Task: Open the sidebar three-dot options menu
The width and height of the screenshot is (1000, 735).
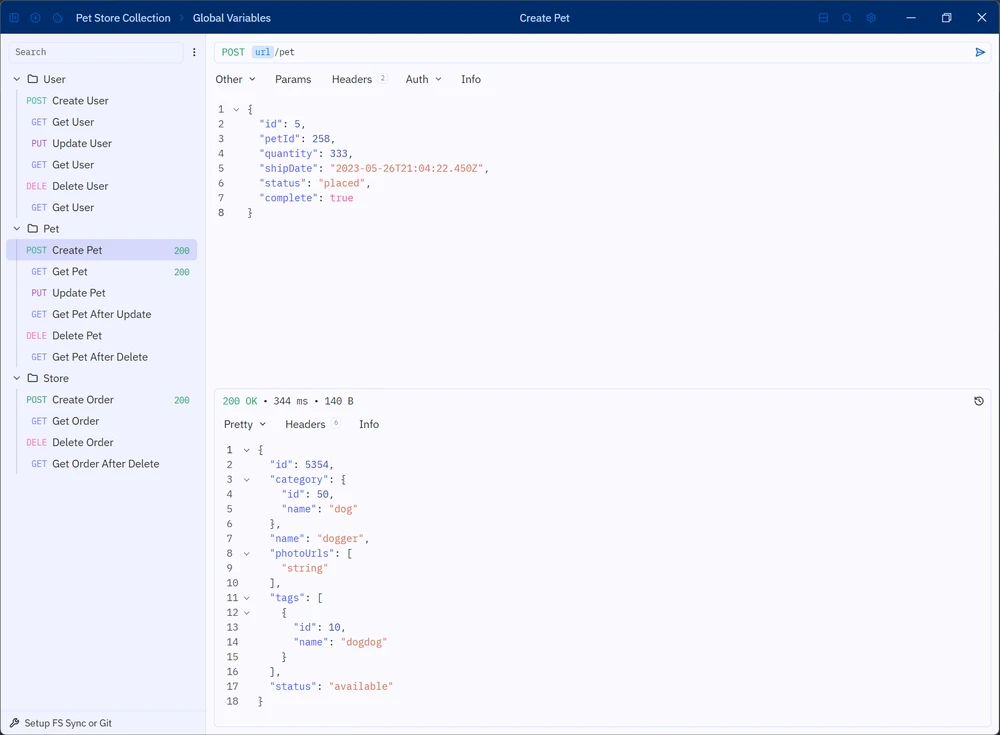Action: (x=194, y=52)
